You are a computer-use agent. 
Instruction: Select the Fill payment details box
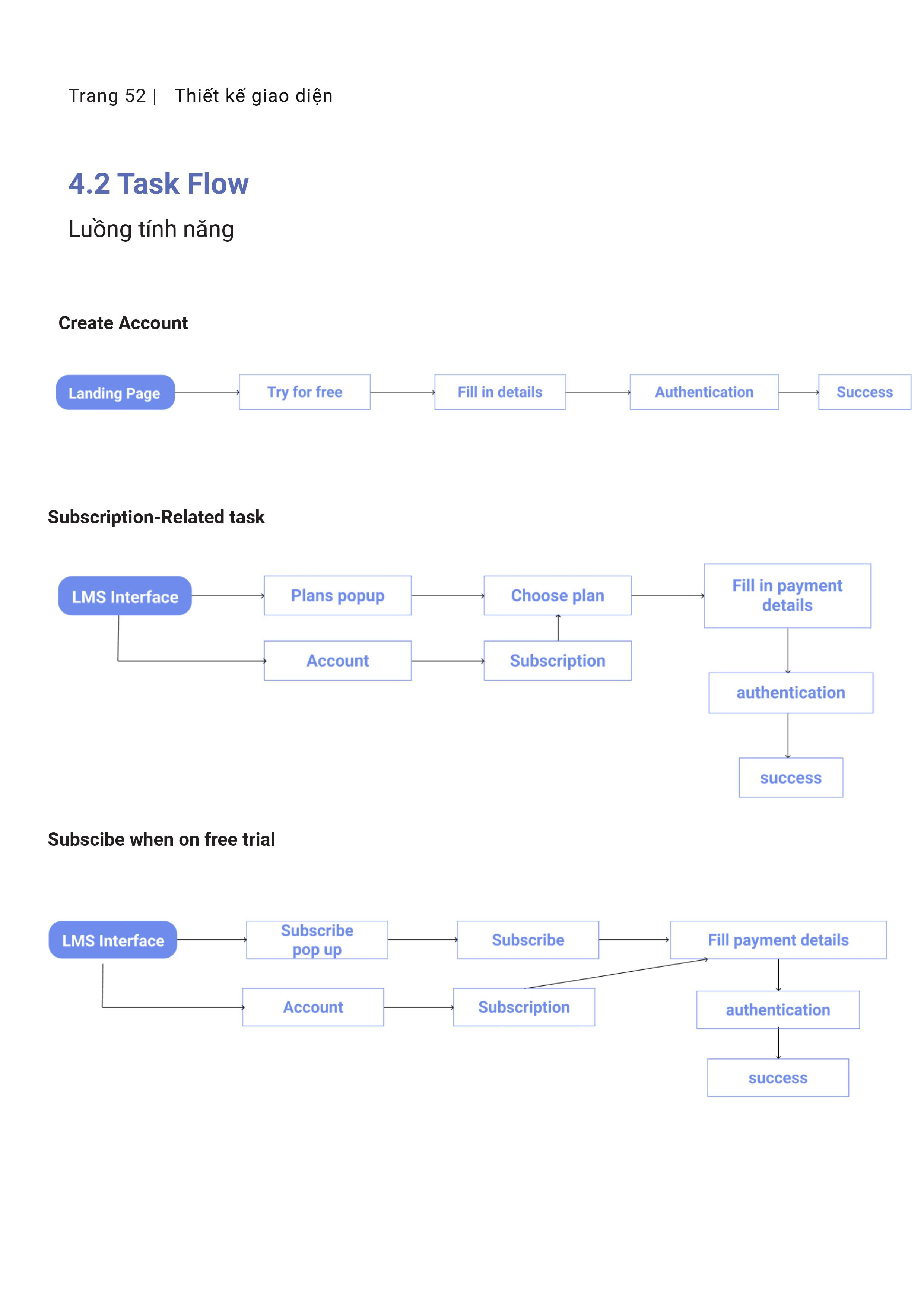click(778, 940)
